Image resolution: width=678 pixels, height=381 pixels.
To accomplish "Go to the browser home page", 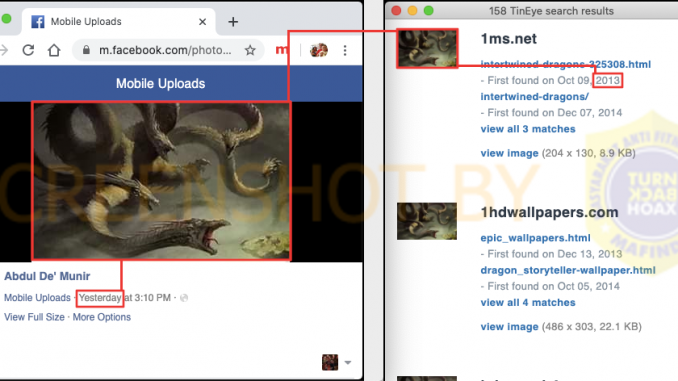I will click(x=54, y=50).
